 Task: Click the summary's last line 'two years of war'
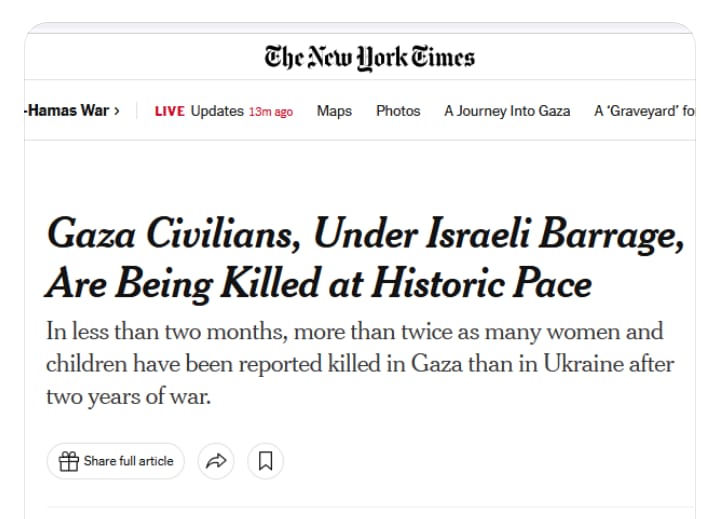click(130, 396)
